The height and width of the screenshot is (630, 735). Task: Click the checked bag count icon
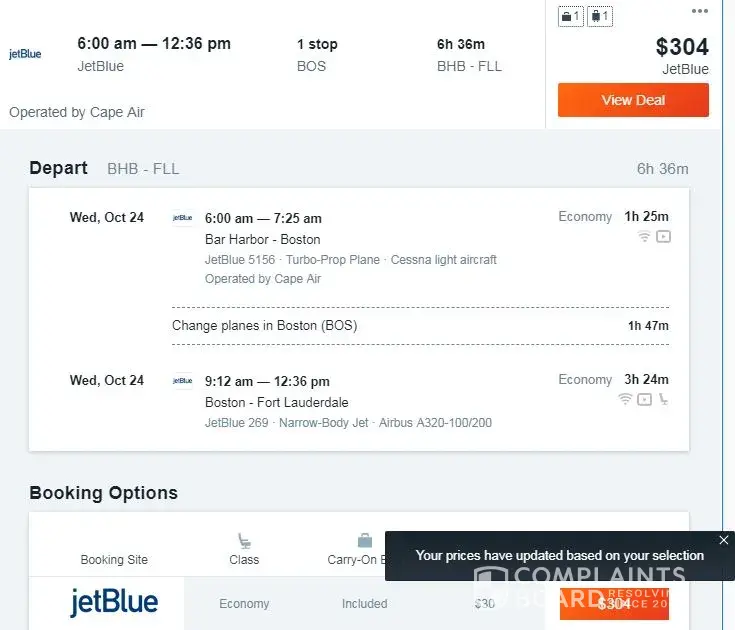(x=599, y=17)
